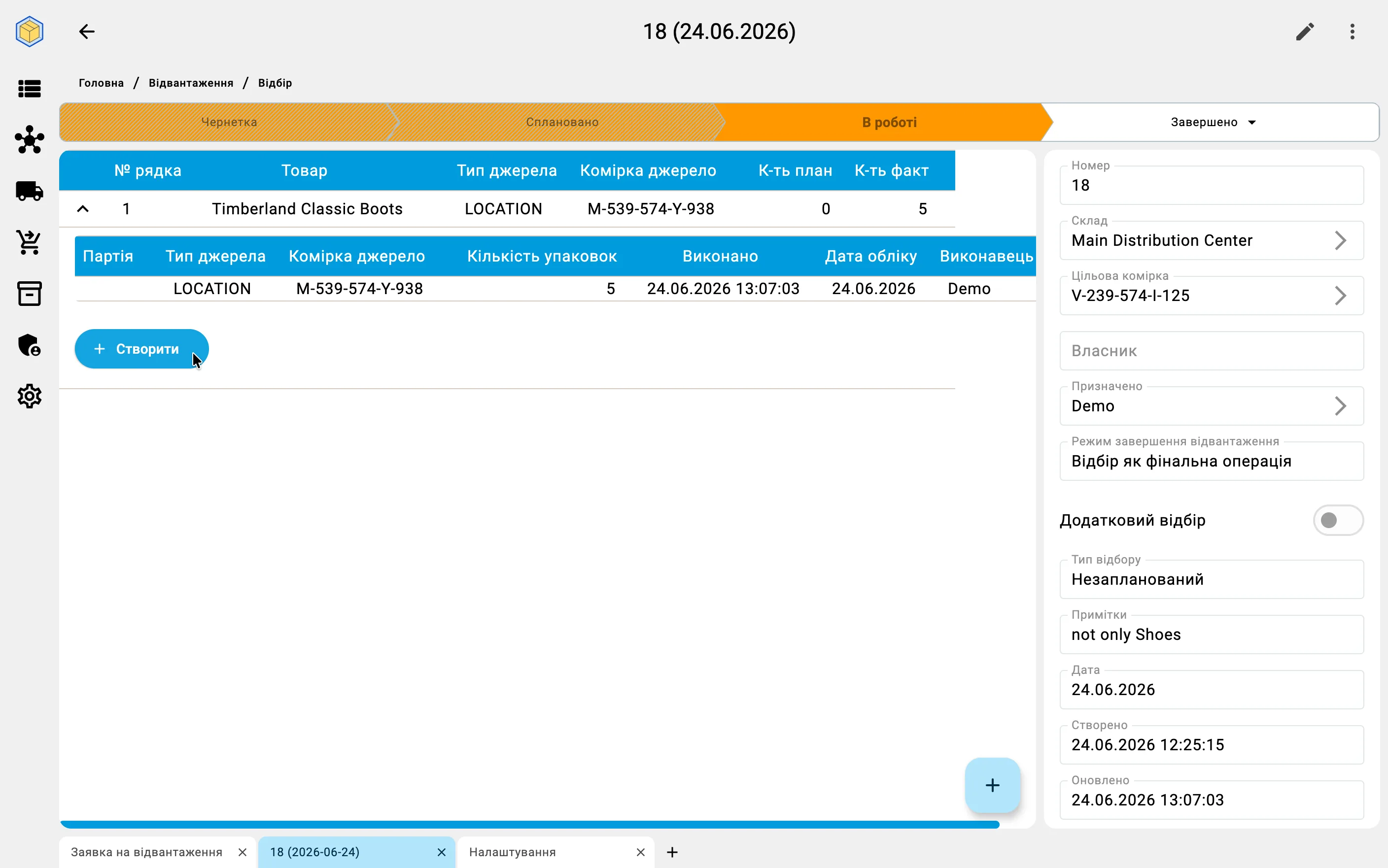Click Режим завершення відвантаження field
The height and width of the screenshot is (868, 1388).
(x=1211, y=461)
